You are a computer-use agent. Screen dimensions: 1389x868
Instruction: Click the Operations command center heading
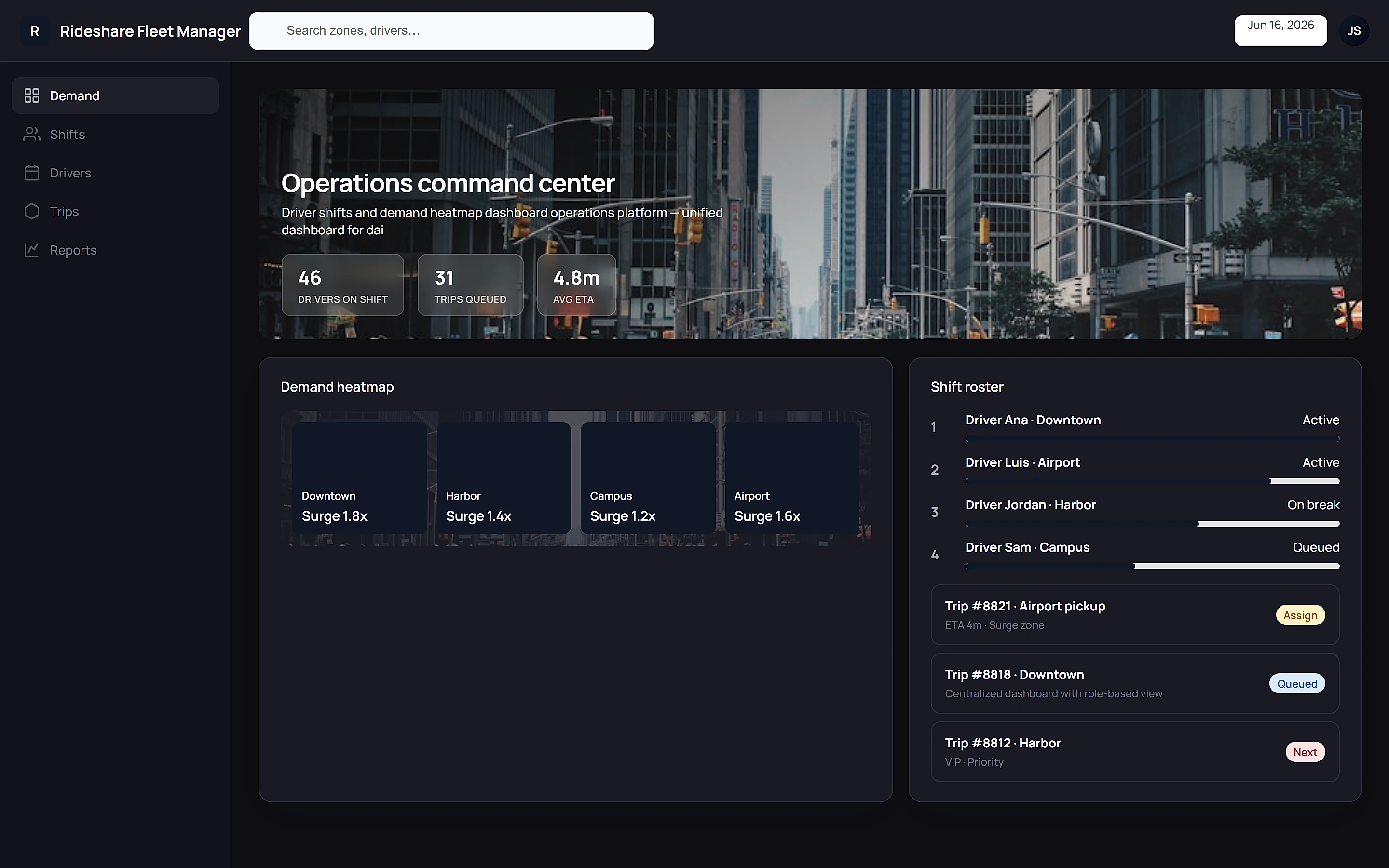(448, 183)
